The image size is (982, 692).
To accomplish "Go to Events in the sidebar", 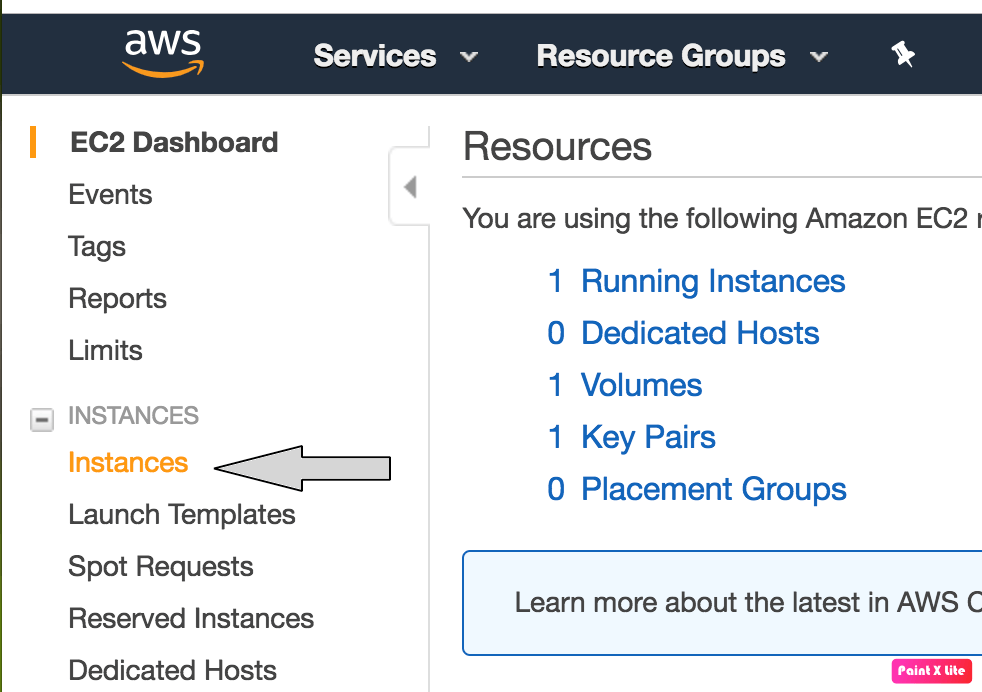I will point(110,194).
